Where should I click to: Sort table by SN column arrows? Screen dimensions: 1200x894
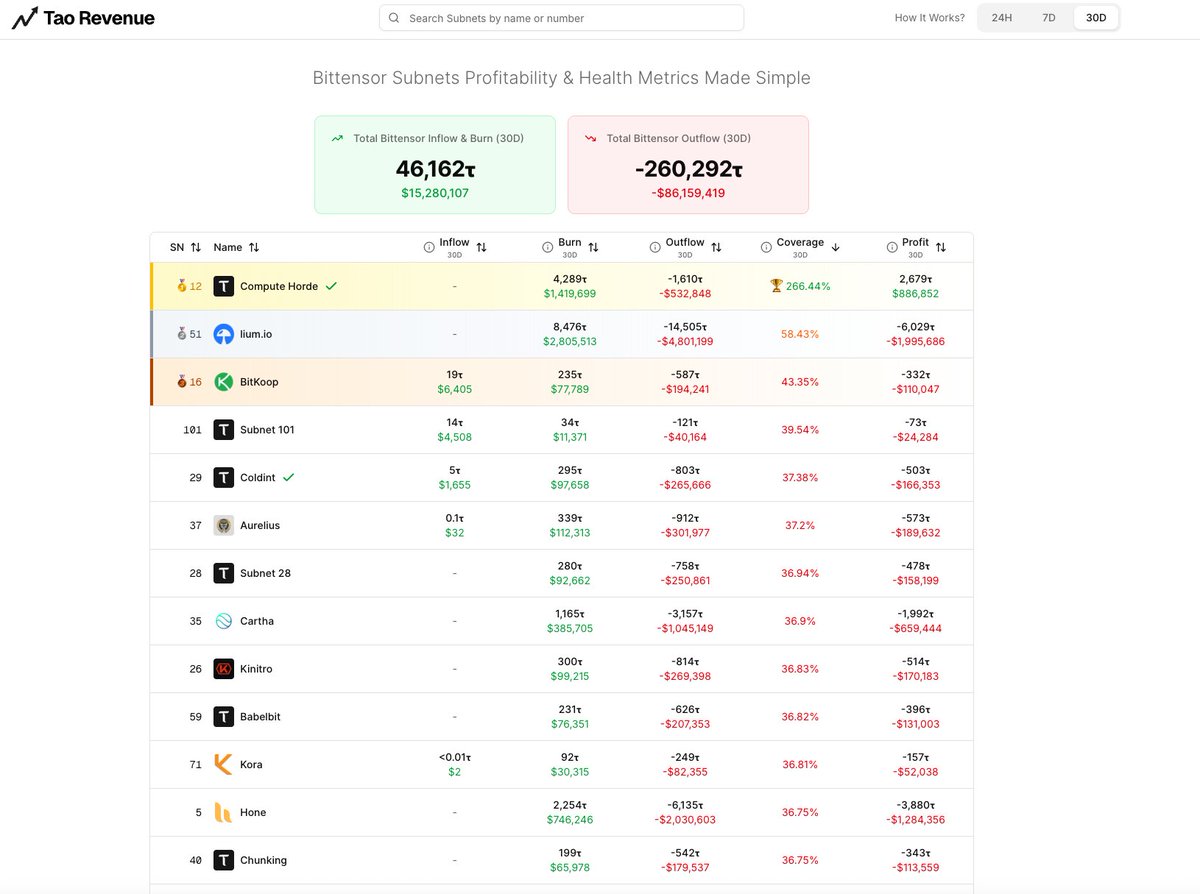(196, 247)
